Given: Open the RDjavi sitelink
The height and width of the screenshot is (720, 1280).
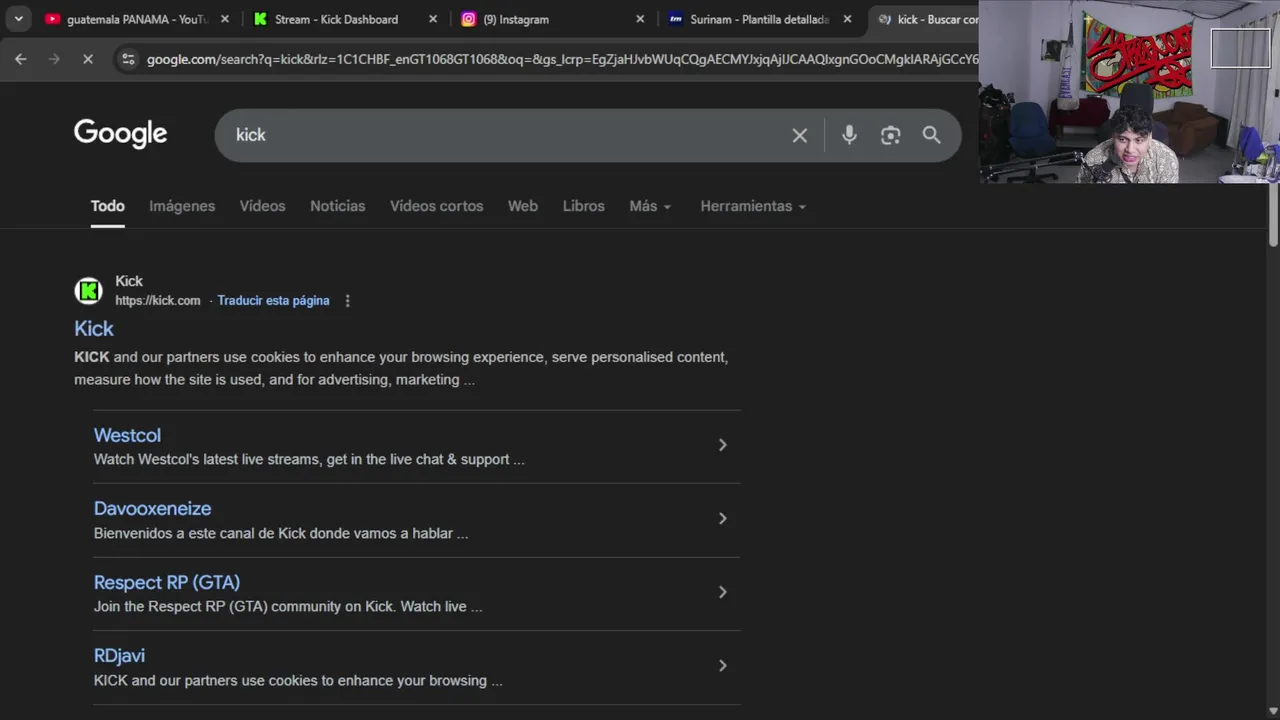Looking at the screenshot, I should click(119, 655).
